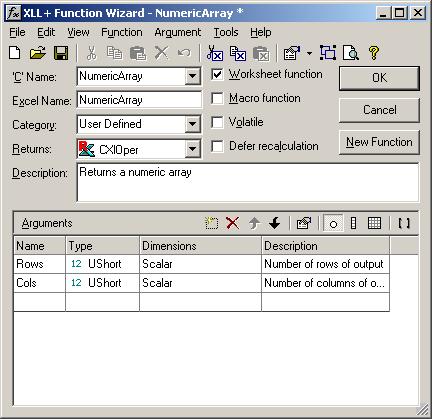
Task: Open the Returns type dropdown
Action: point(192,148)
